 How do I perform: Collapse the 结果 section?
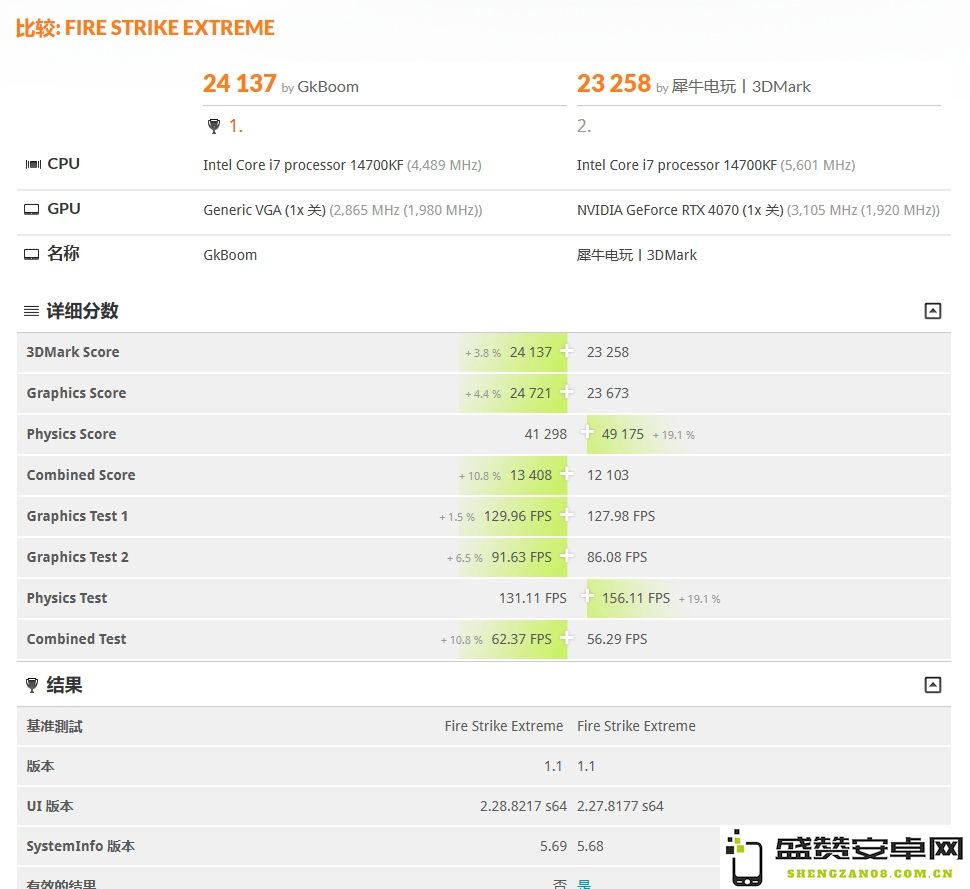point(933,685)
